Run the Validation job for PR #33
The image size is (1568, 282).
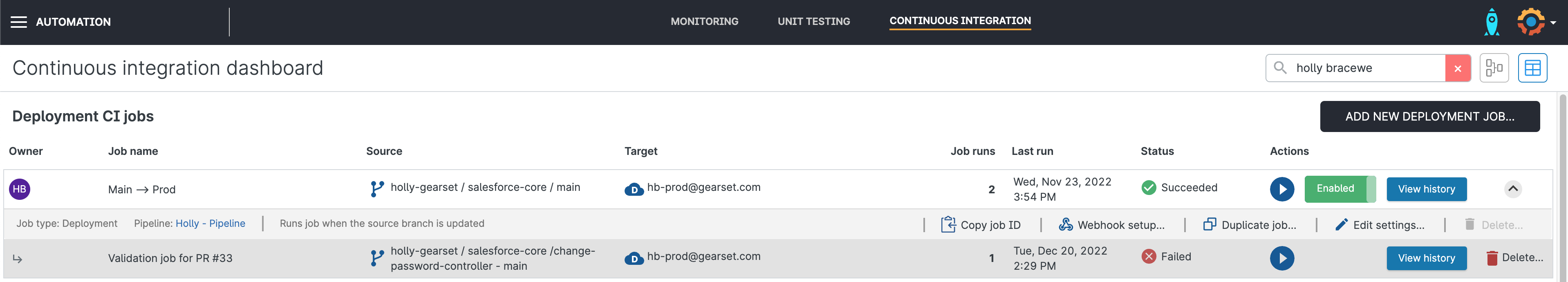(x=1281, y=258)
